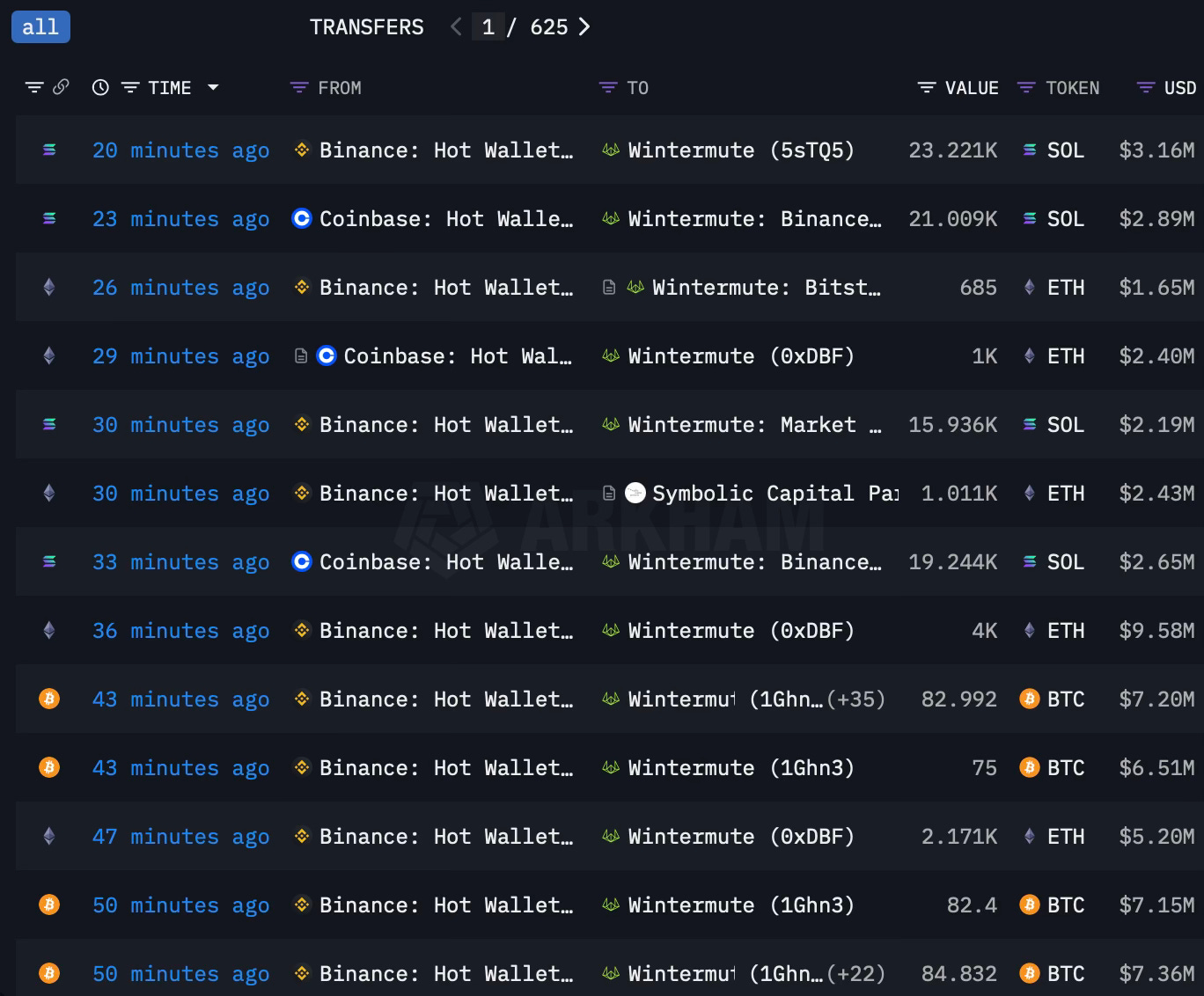The width and height of the screenshot is (1204, 996).
Task: Click Coinbase Hot Wallet sender in 23 minutes row
Action: click(446, 219)
